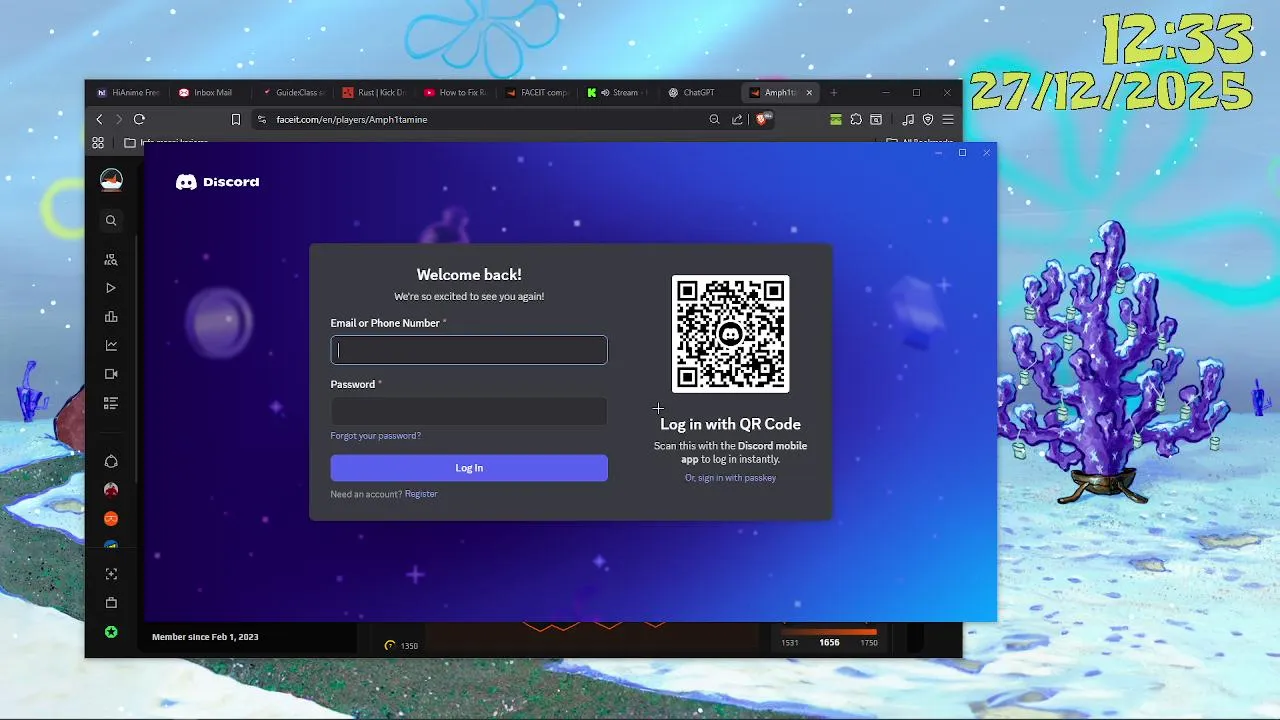This screenshot has width=1280, height=720.
Task: Open the apps grid in bookmarks bar
Action: point(98,143)
